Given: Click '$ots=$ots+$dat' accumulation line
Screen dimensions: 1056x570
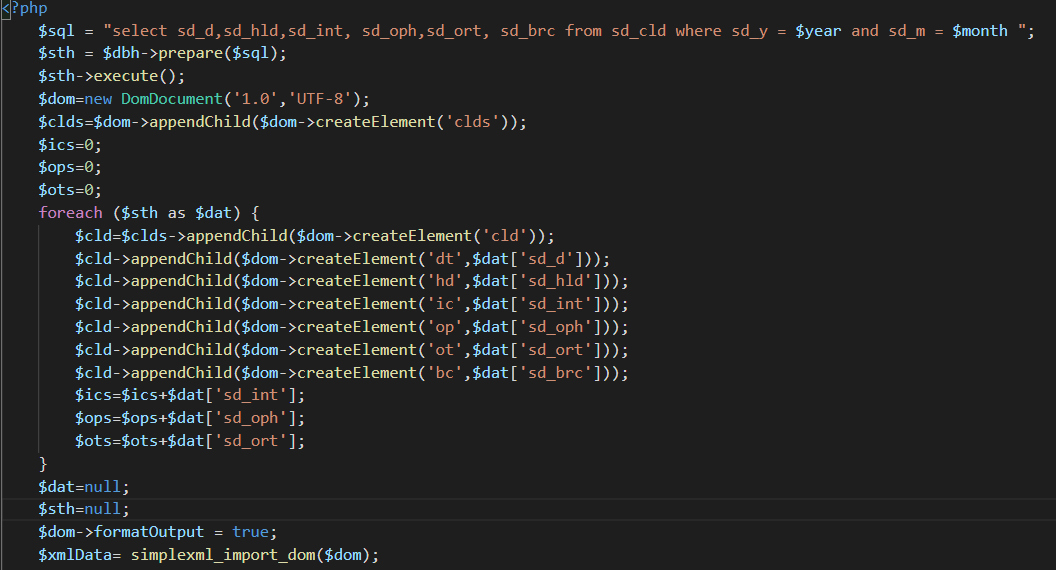Looking at the screenshot, I should [x=190, y=441].
